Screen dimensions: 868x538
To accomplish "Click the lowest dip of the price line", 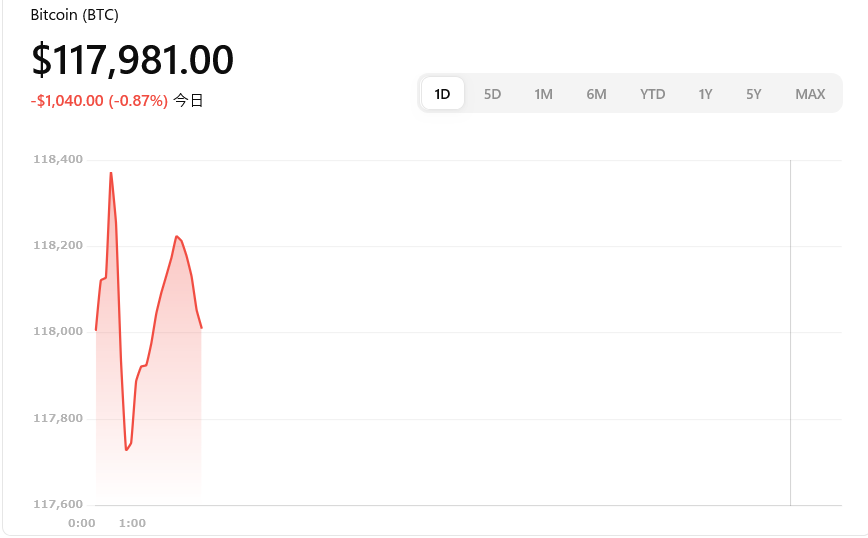I will [x=126, y=449].
